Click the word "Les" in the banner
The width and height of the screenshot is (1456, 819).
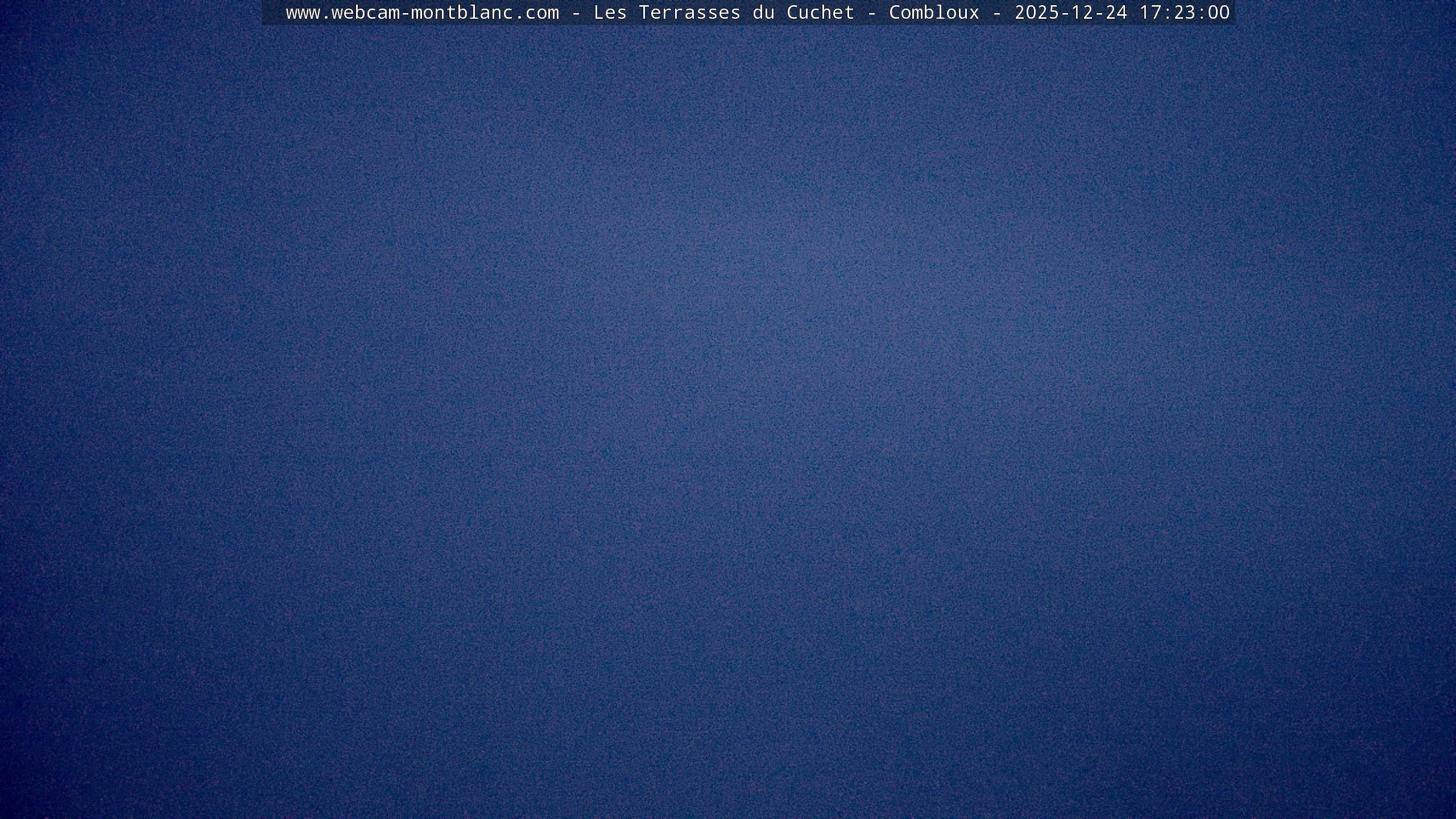coord(610,13)
